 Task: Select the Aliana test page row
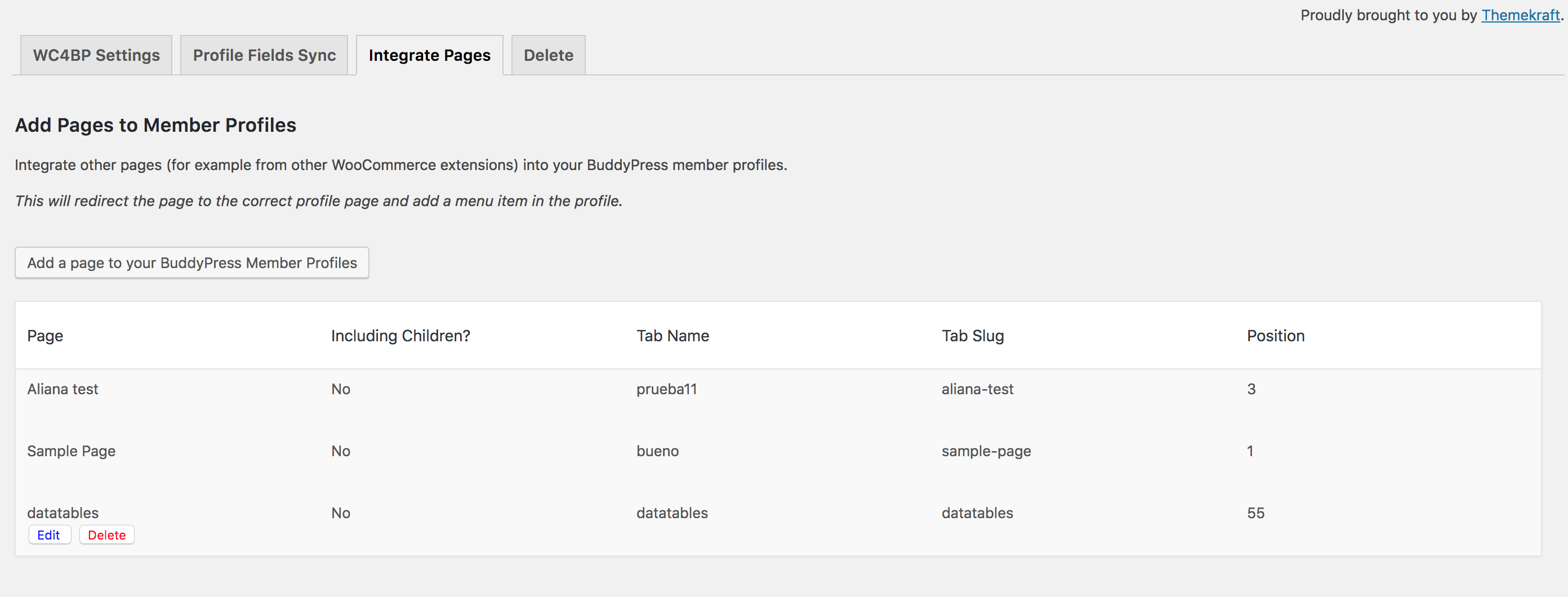coord(63,390)
